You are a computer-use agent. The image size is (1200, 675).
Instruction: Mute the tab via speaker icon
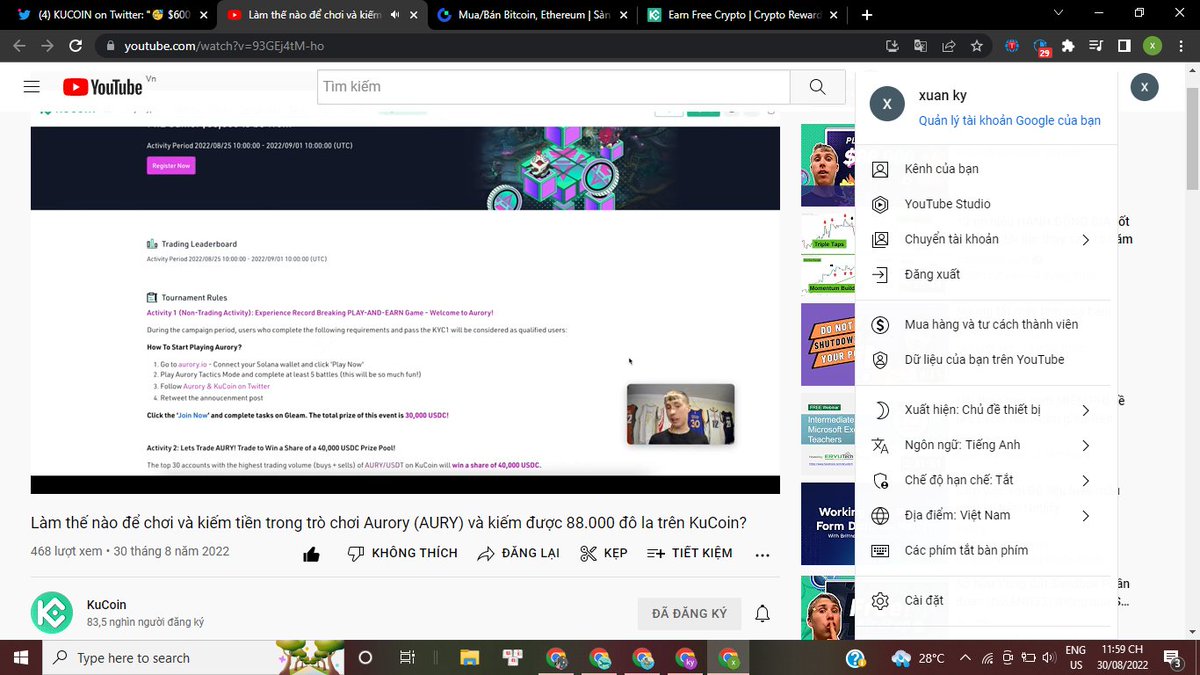coord(395,15)
